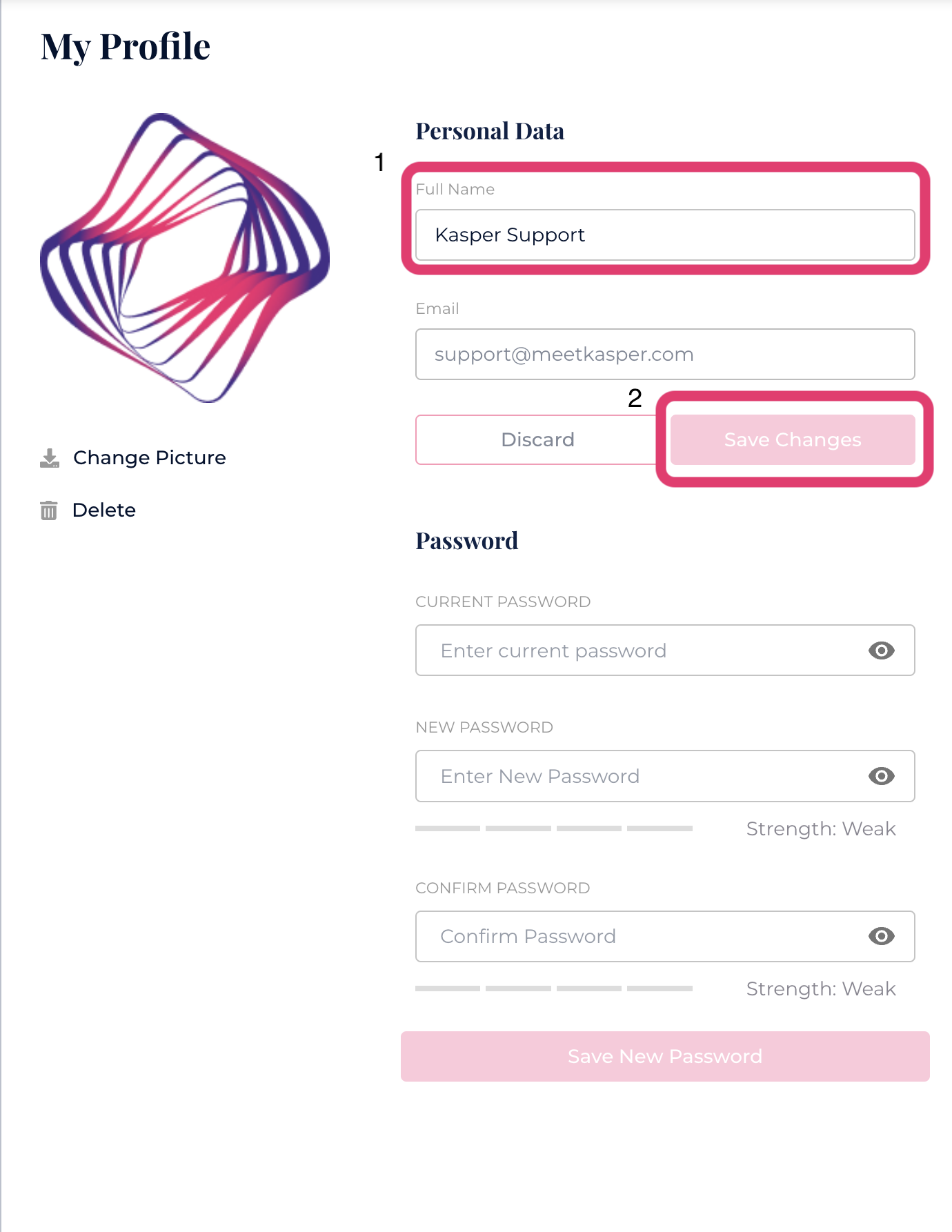Toggle visibility of the new password

pyautogui.click(x=881, y=776)
